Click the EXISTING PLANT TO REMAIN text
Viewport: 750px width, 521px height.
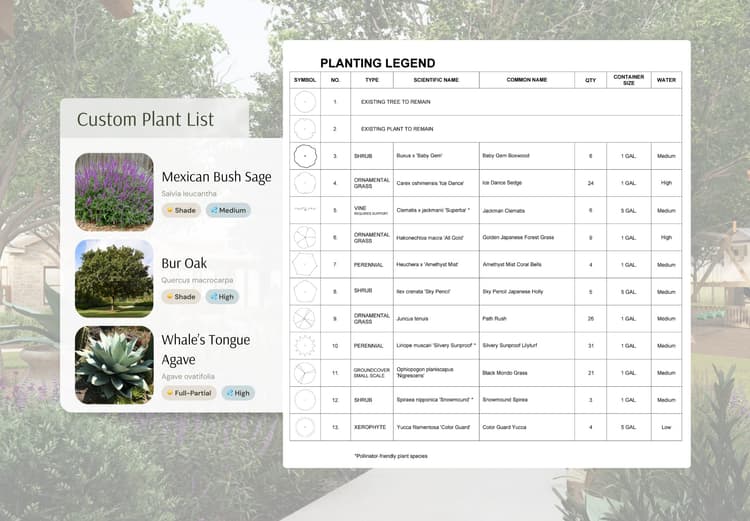(397, 129)
